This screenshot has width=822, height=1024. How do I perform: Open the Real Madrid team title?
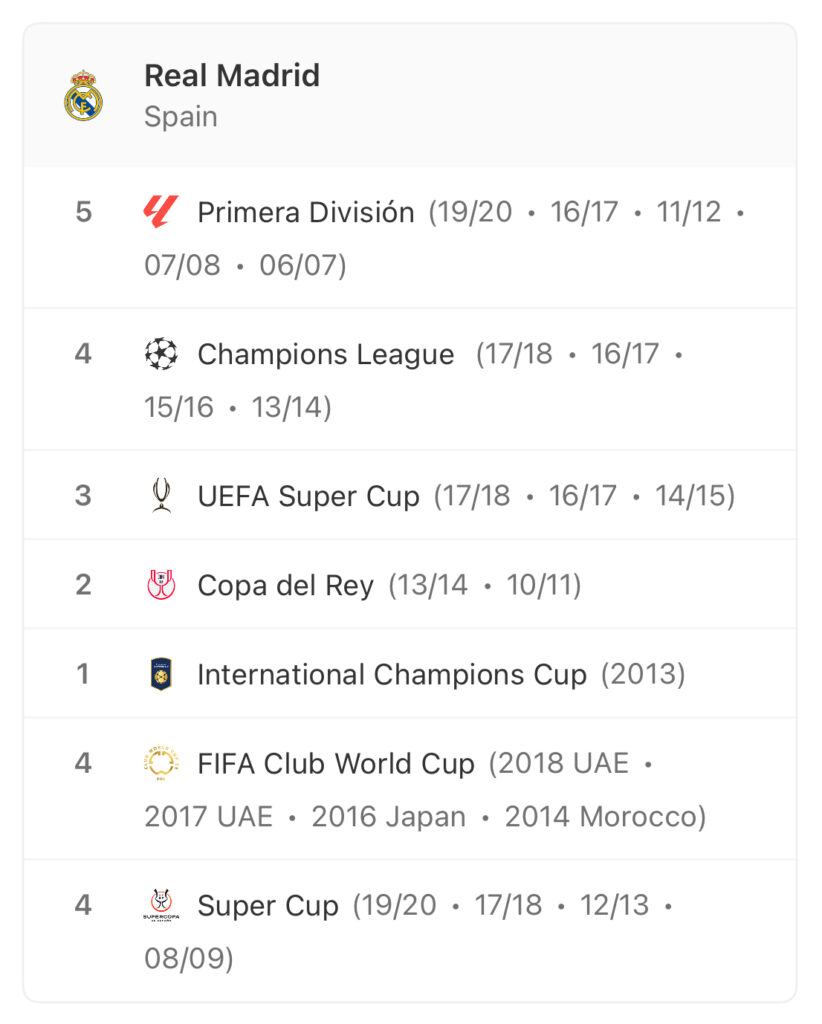tap(232, 75)
